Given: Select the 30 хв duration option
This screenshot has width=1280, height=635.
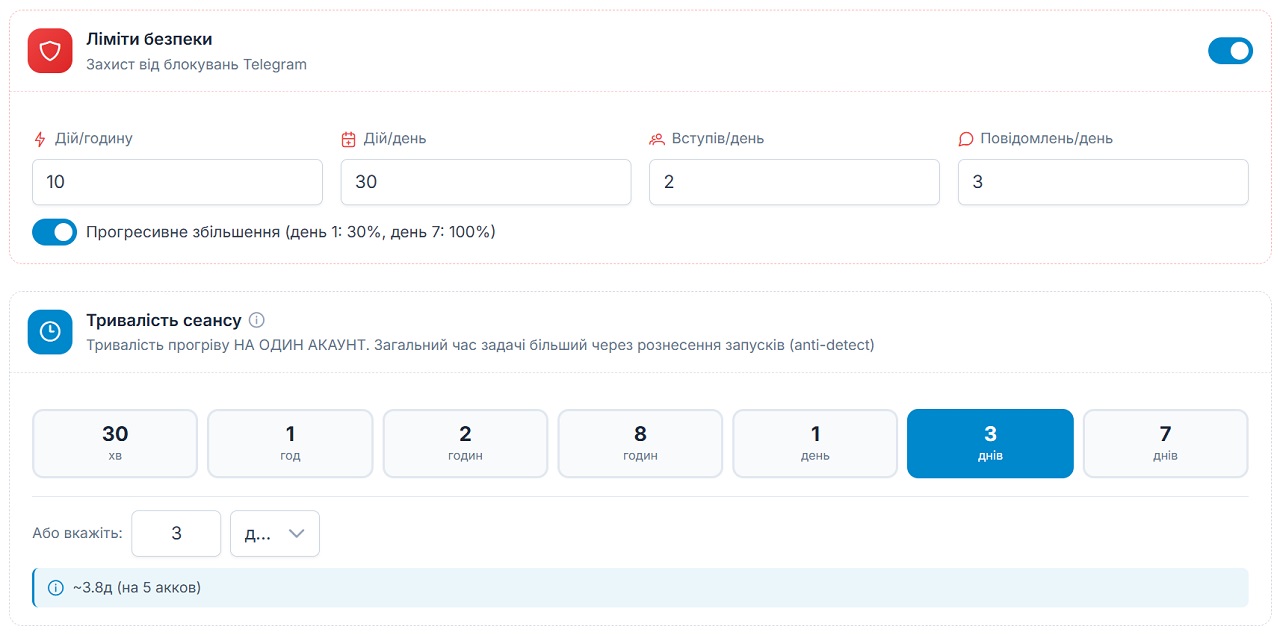Looking at the screenshot, I should [x=115, y=444].
